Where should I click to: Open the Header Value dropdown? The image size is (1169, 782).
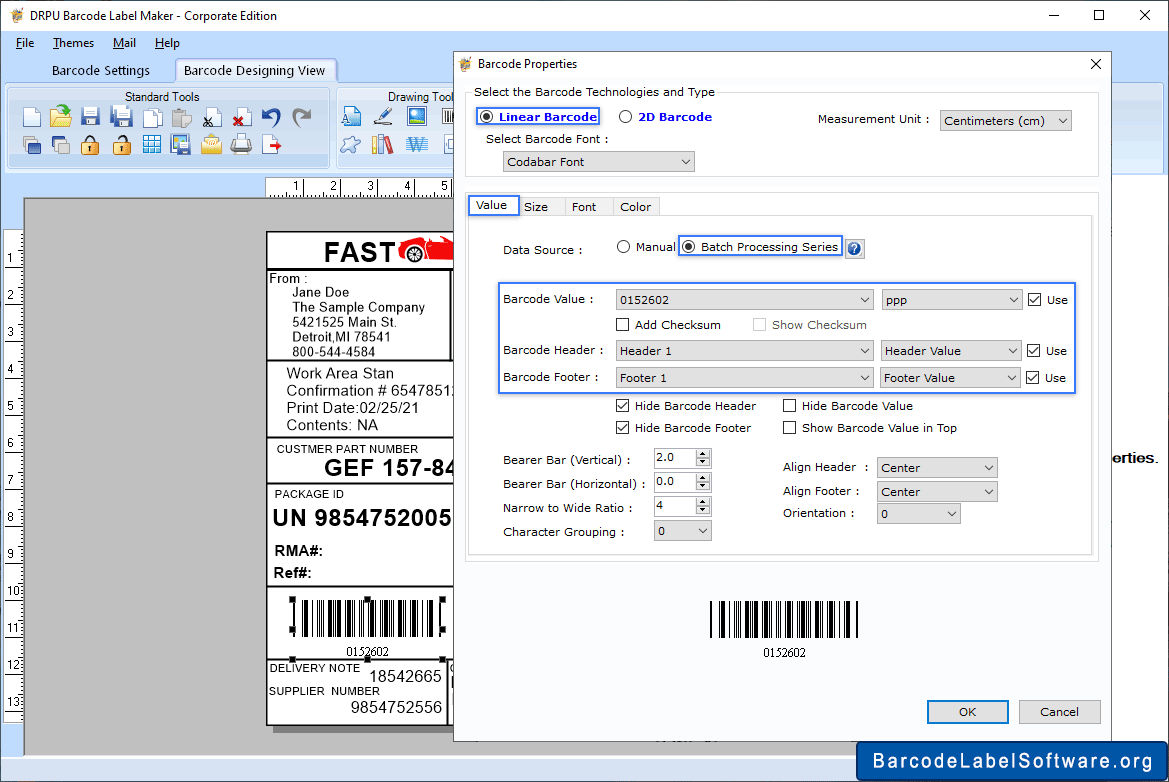pyautogui.click(x=951, y=350)
